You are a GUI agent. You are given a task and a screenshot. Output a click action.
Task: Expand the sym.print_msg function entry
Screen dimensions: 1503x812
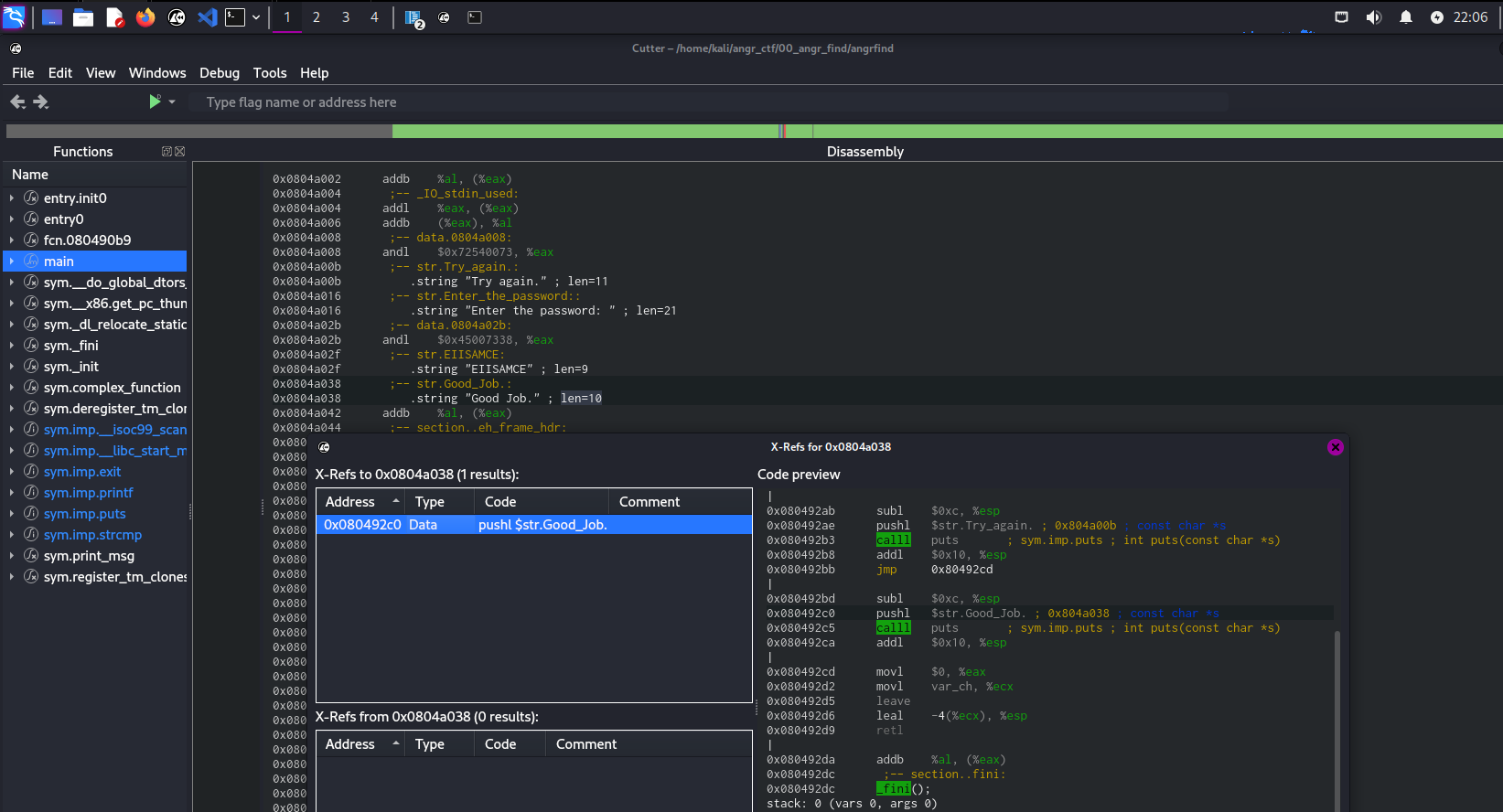point(12,556)
